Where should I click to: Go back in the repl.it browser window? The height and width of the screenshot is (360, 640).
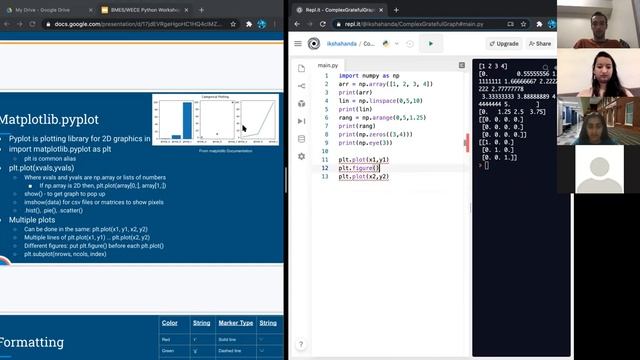297,24
